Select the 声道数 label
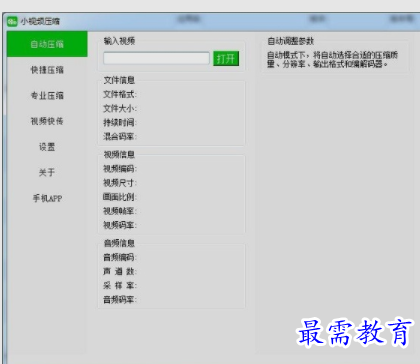The image size is (420, 364). click(x=120, y=271)
